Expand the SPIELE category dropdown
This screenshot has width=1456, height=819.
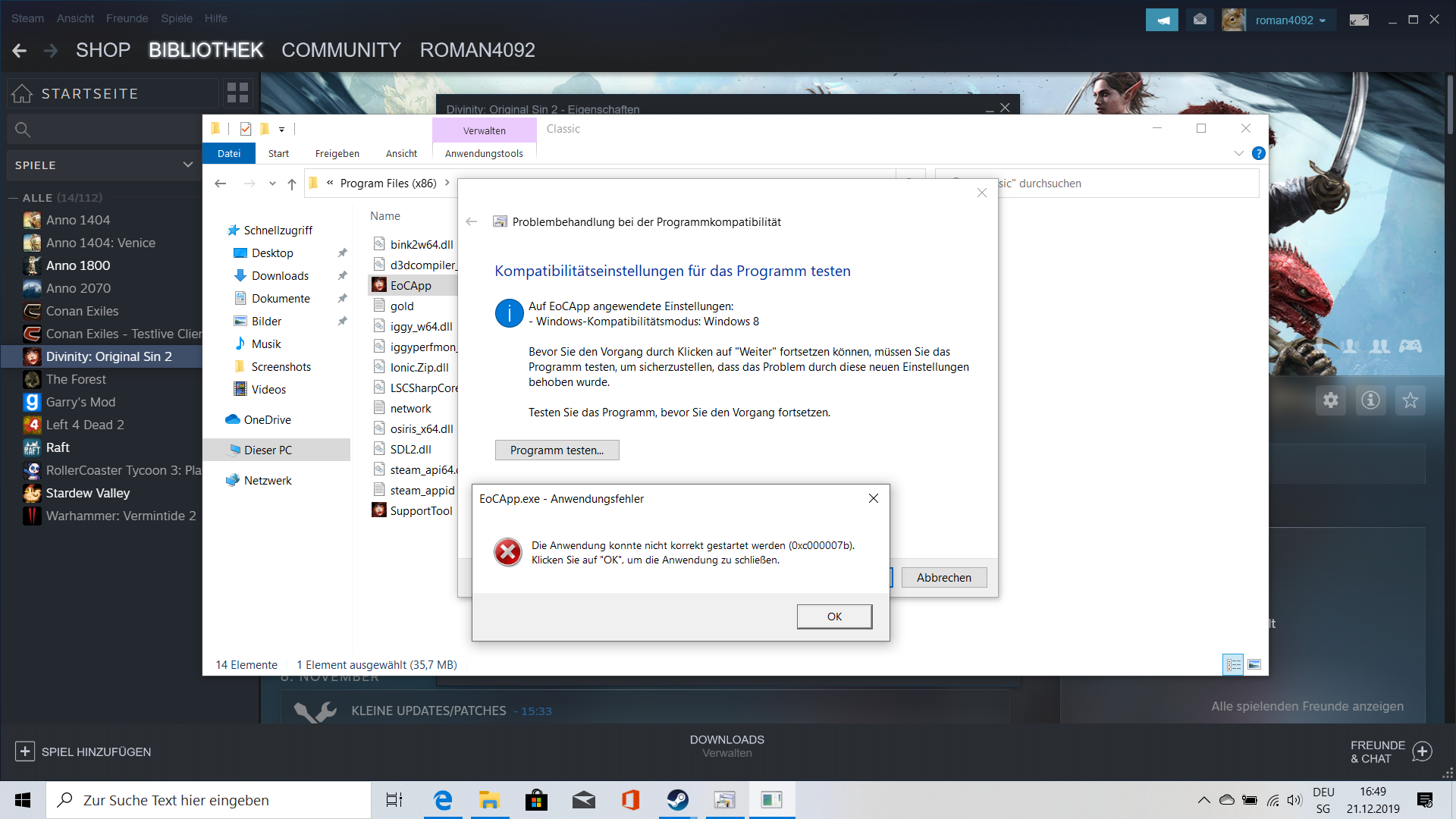[x=187, y=165]
